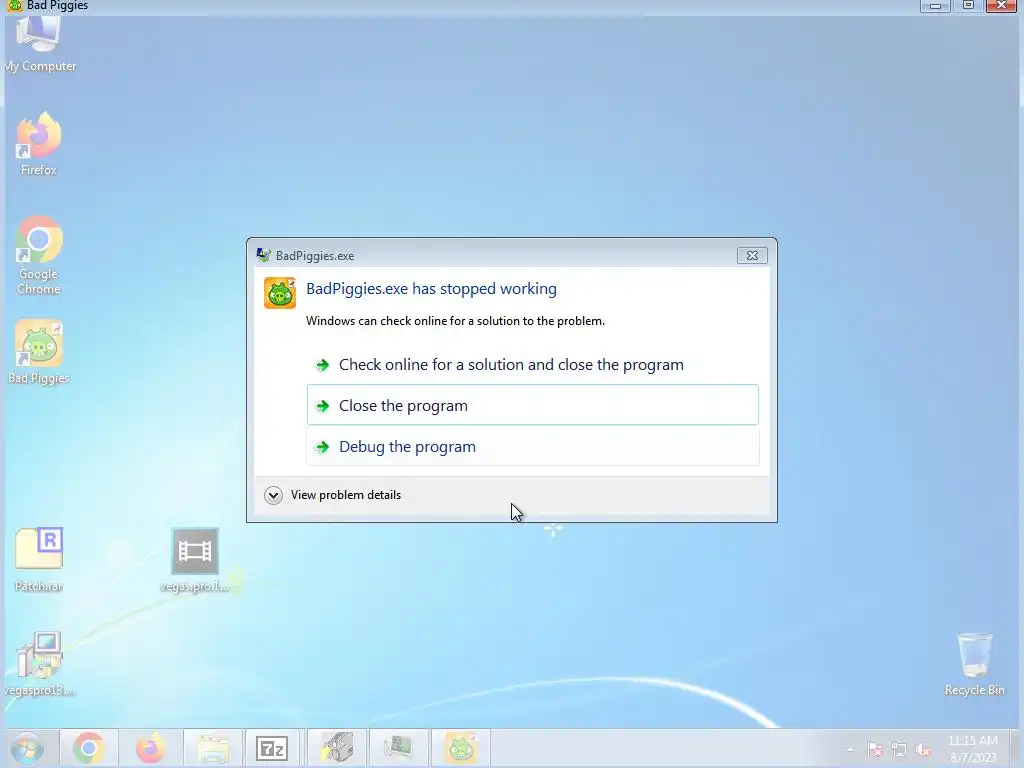The width and height of the screenshot is (1024, 768).
Task: Open the network status tray icon
Action: pos(899,749)
